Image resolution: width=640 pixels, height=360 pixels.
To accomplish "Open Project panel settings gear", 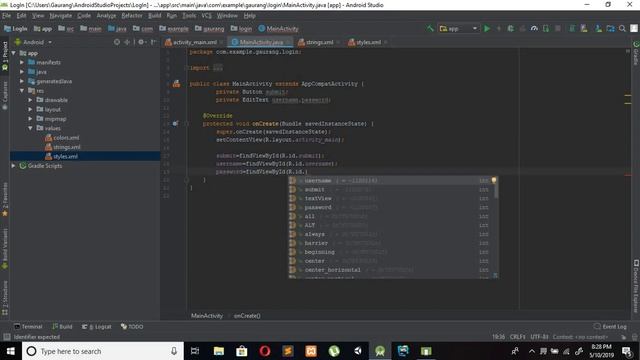I will [x=141, y=42].
